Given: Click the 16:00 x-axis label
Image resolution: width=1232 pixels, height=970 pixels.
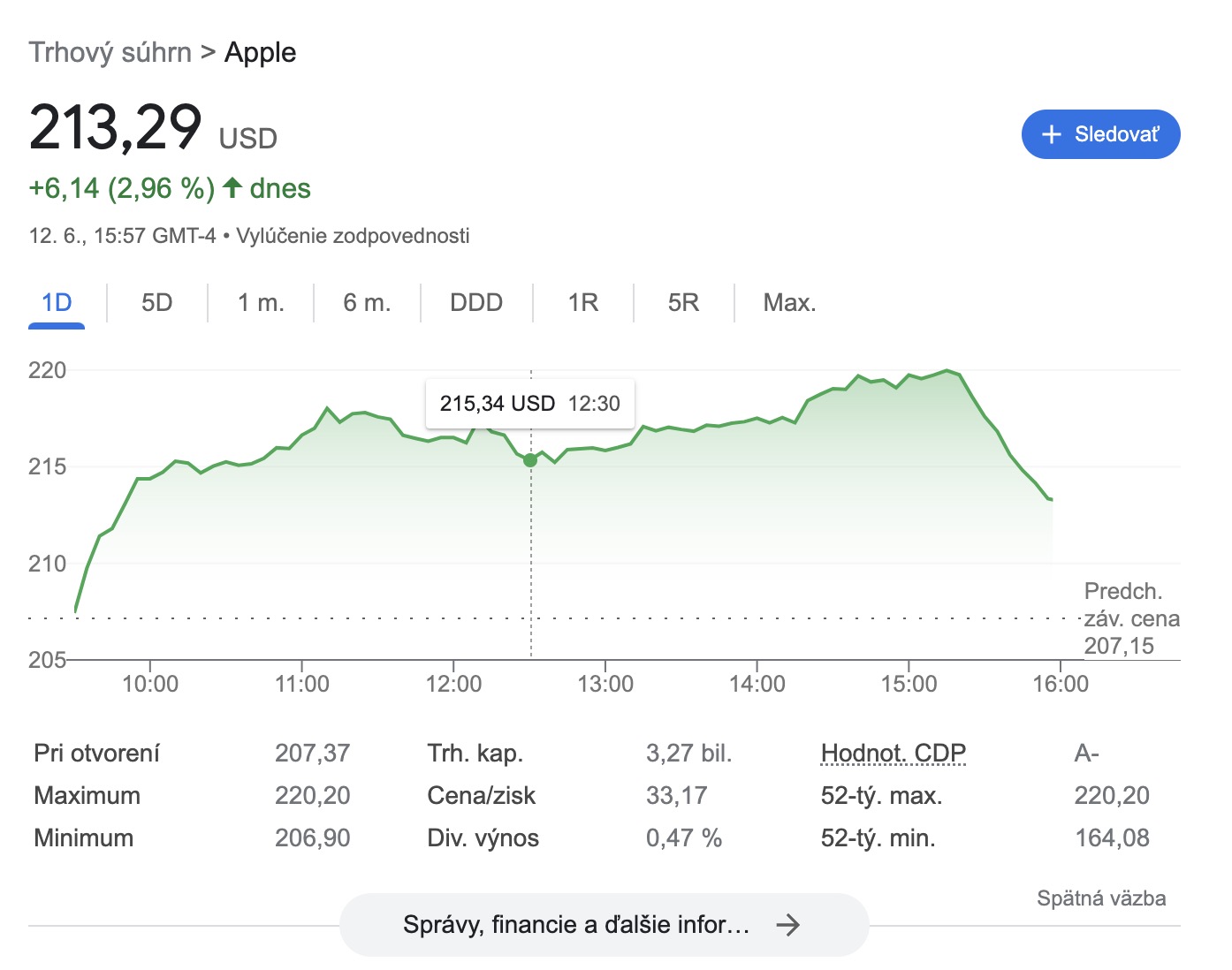Looking at the screenshot, I should pos(1061,684).
